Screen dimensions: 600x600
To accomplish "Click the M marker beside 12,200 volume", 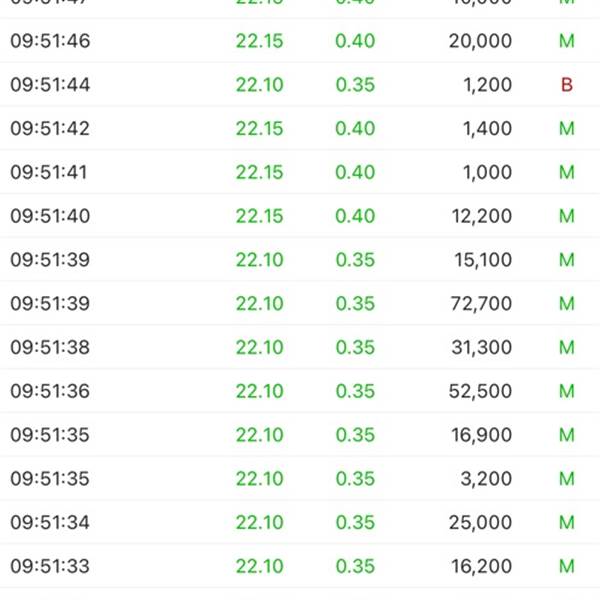I will pos(567,216).
